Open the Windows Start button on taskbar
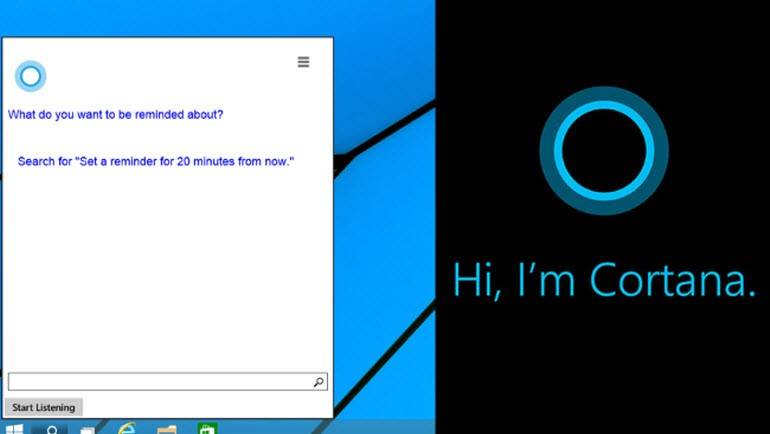The height and width of the screenshot is (434, 770). point(14,429)
